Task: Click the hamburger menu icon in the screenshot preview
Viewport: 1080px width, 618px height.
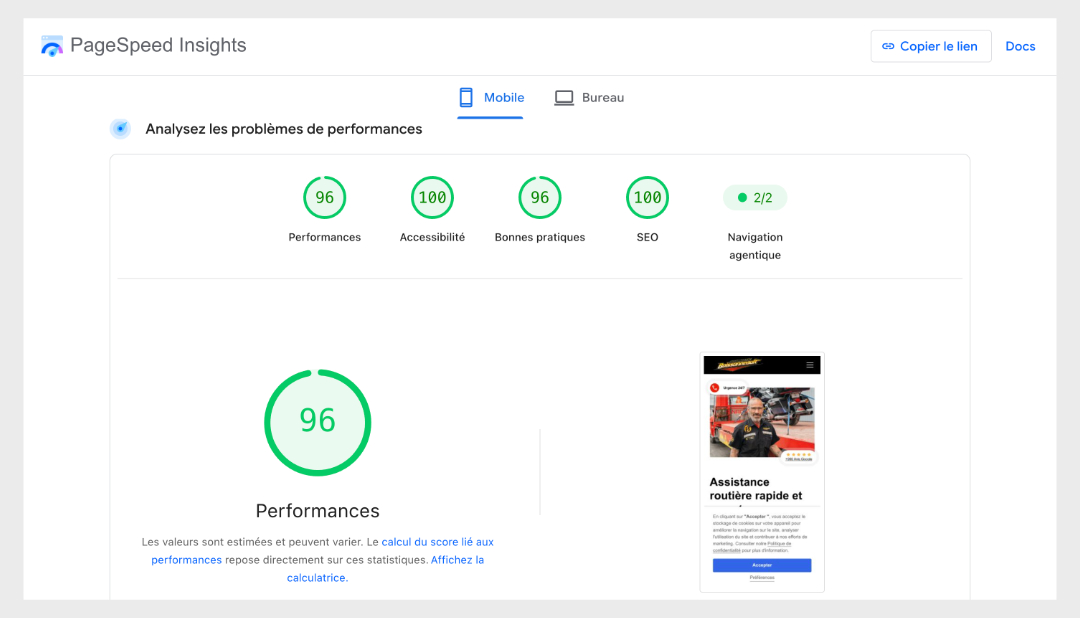Action: 810,364
